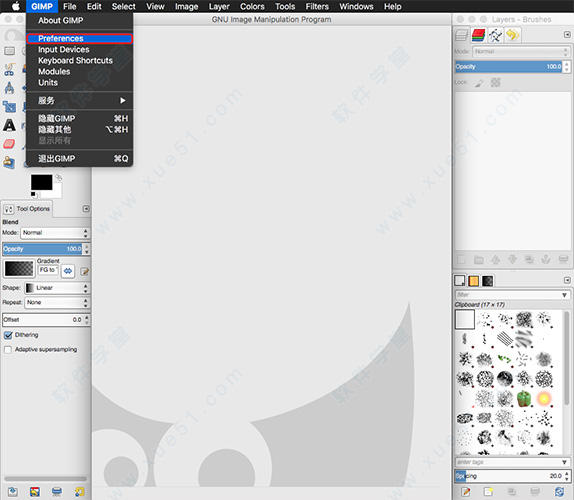Click the Delete brush icon
Viewport: 574px width, 500px height.
click(535, 492)
